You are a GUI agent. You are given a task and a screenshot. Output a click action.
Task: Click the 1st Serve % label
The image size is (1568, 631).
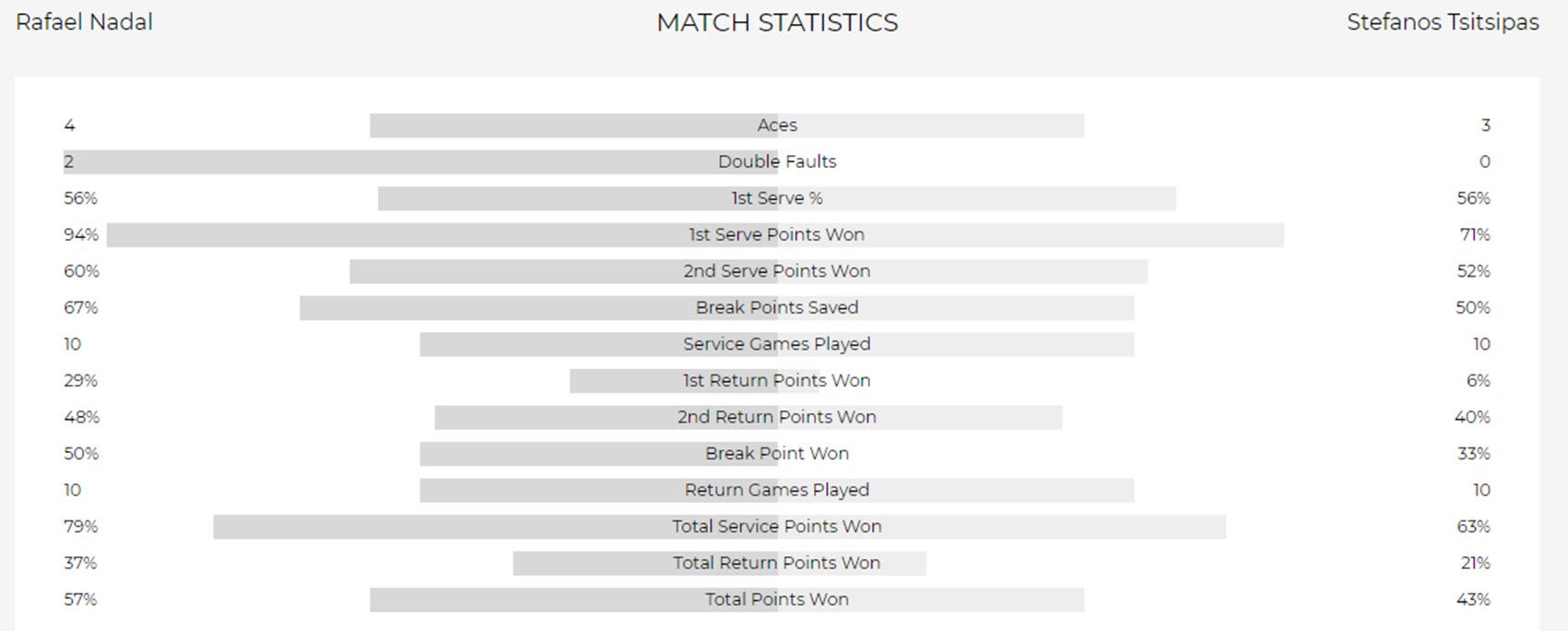coord(777,198)
